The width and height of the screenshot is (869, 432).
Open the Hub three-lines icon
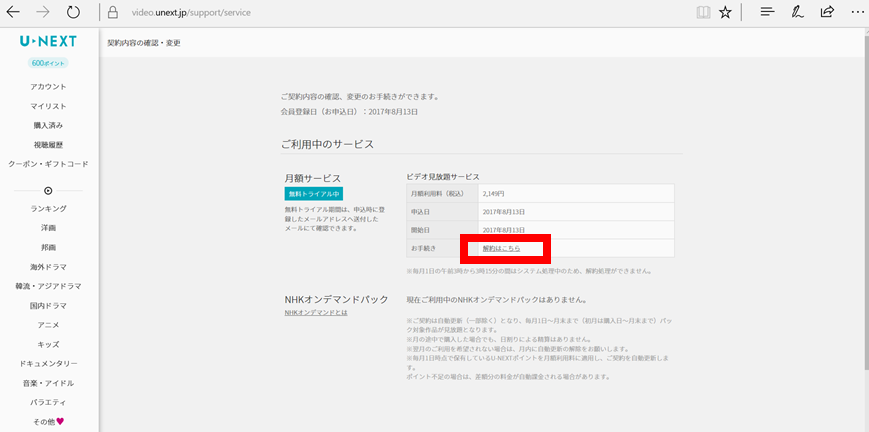(767, 12)
